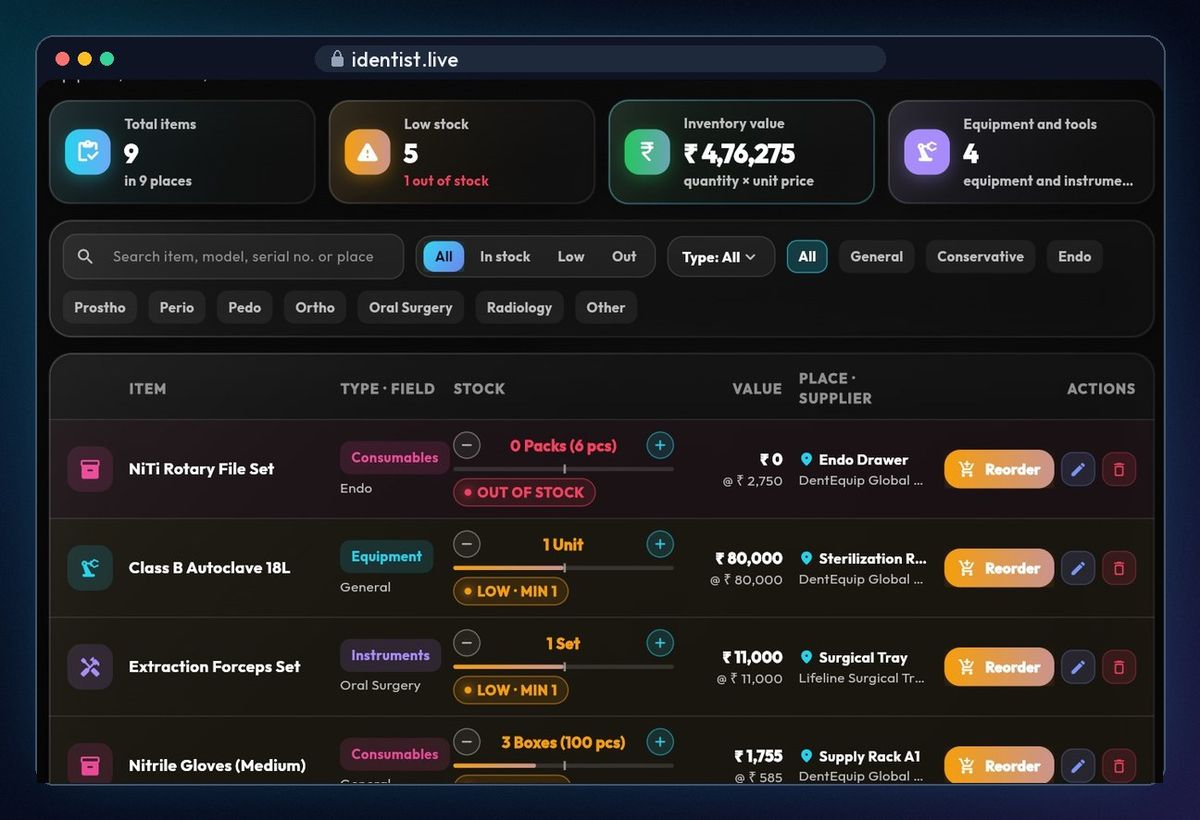Viewport: 1200px width, 820px height.
Task: Click the Extraction Forceps Set tools icon
Action: tap(90, 667)
